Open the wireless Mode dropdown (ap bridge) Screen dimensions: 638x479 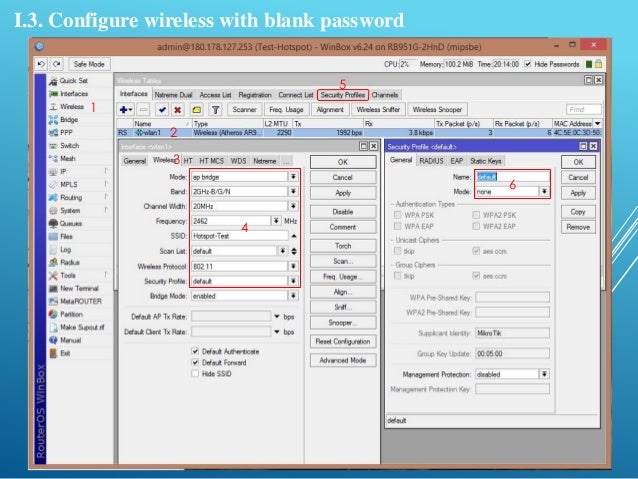(x=293, y=177)
